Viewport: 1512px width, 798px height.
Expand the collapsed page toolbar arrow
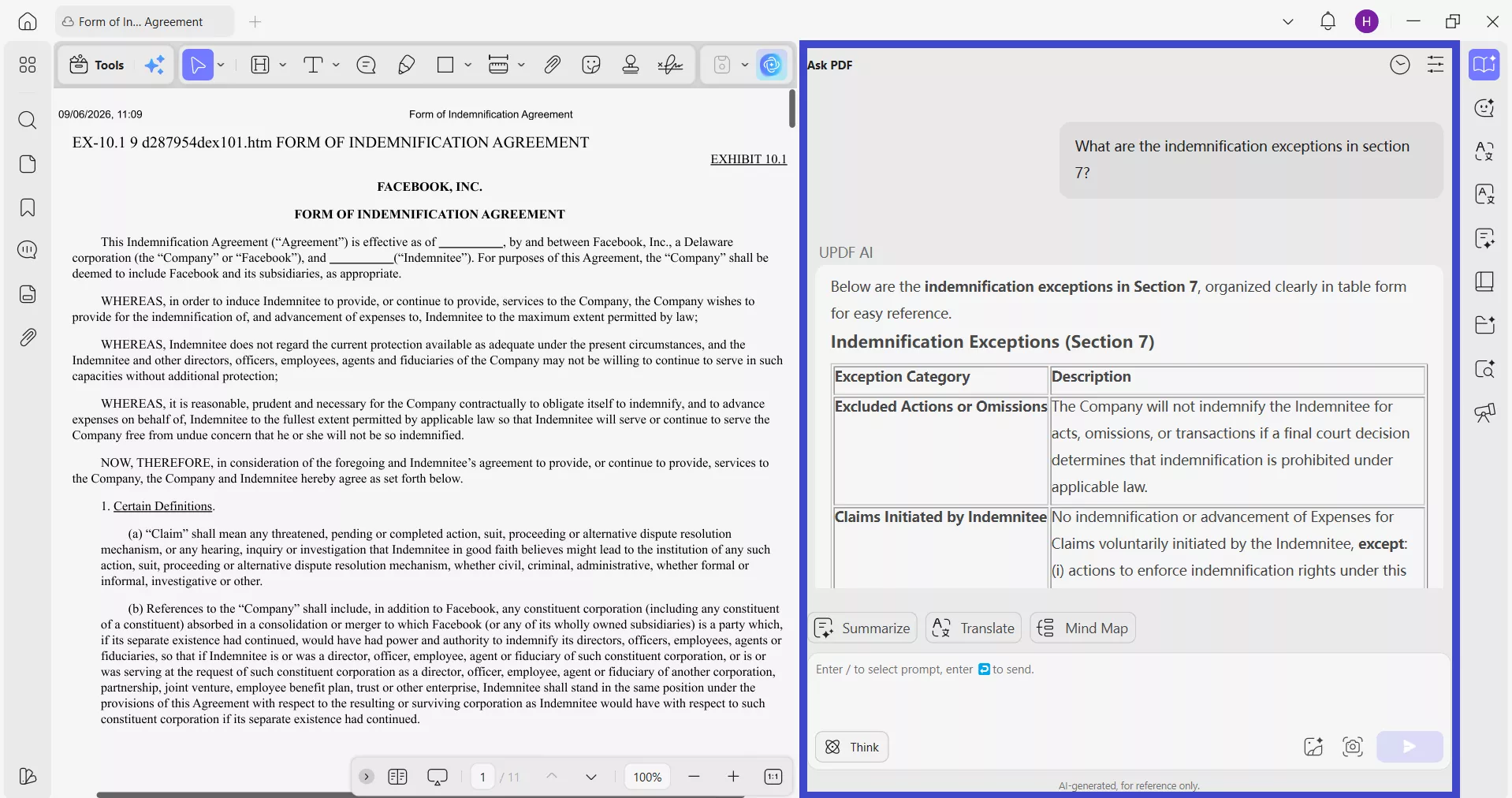coord(367,777)
